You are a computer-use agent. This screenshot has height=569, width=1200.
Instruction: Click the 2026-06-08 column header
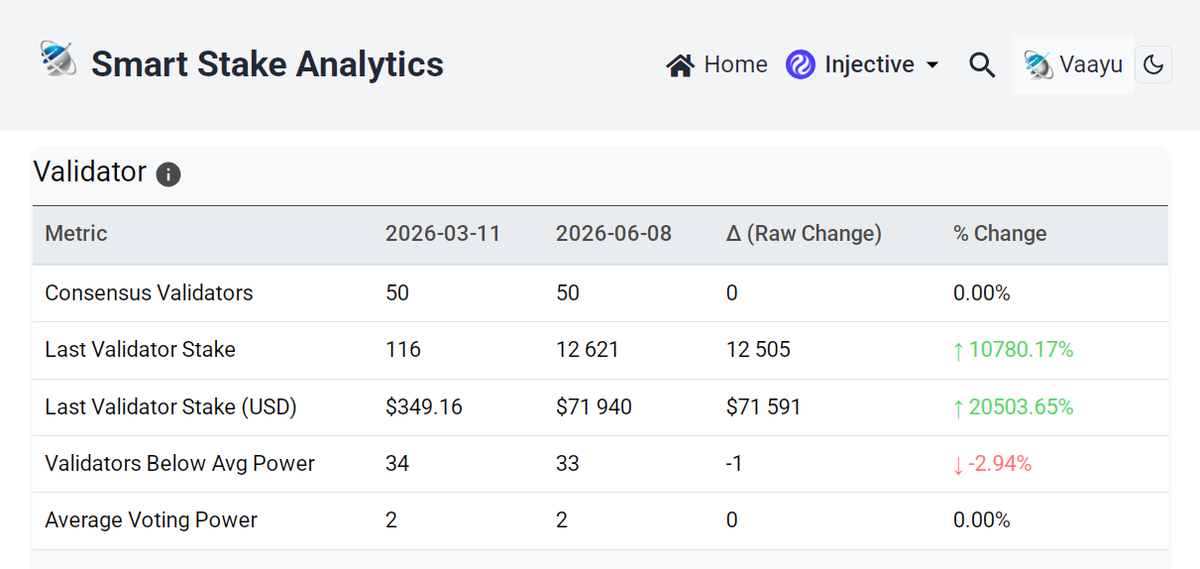pos(614,233)
